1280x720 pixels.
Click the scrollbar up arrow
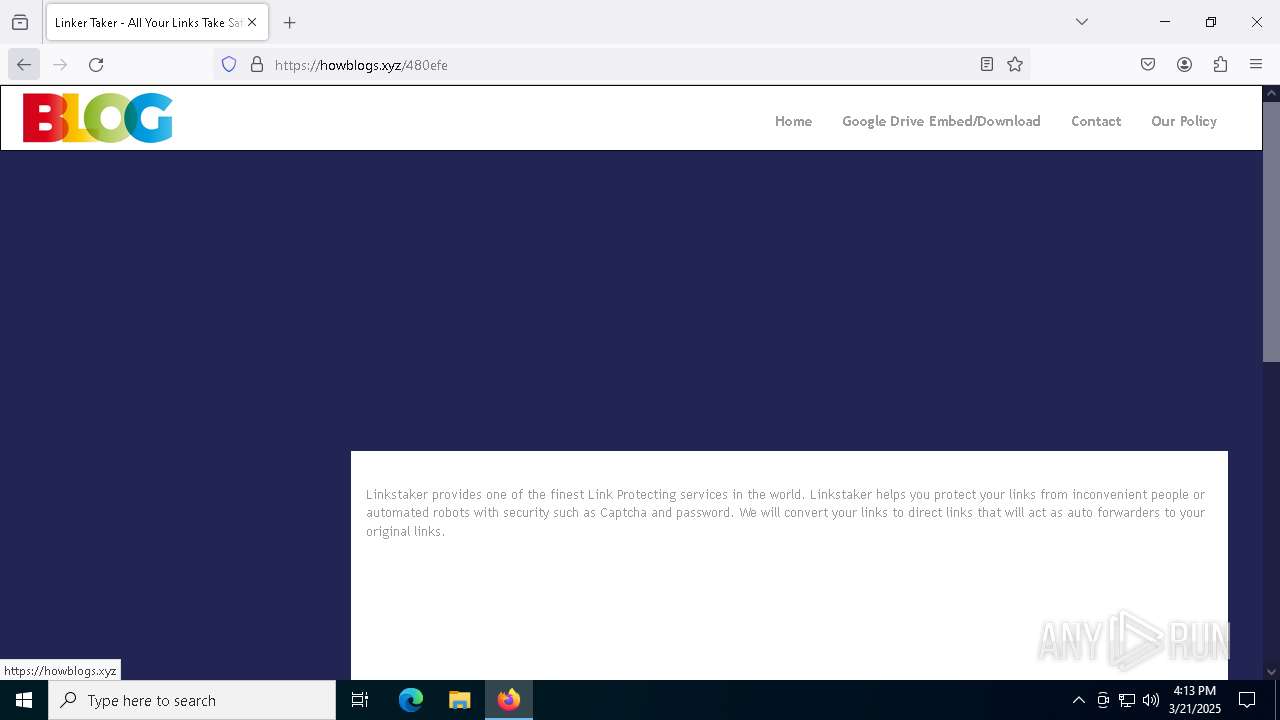pos(1271,94)
